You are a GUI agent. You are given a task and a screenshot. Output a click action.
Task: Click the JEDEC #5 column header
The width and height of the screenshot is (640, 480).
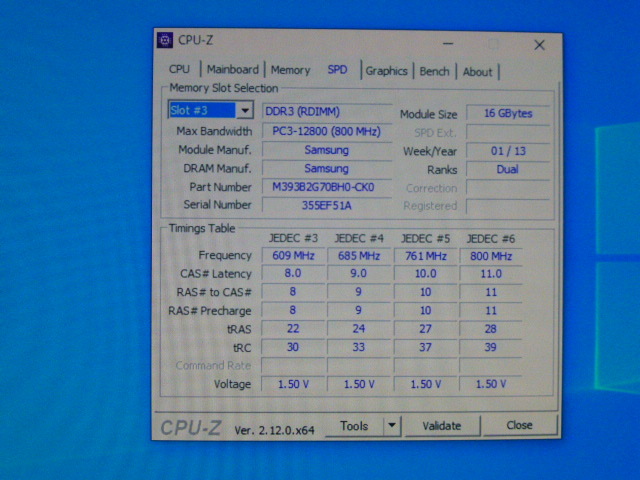pos(425,239)
